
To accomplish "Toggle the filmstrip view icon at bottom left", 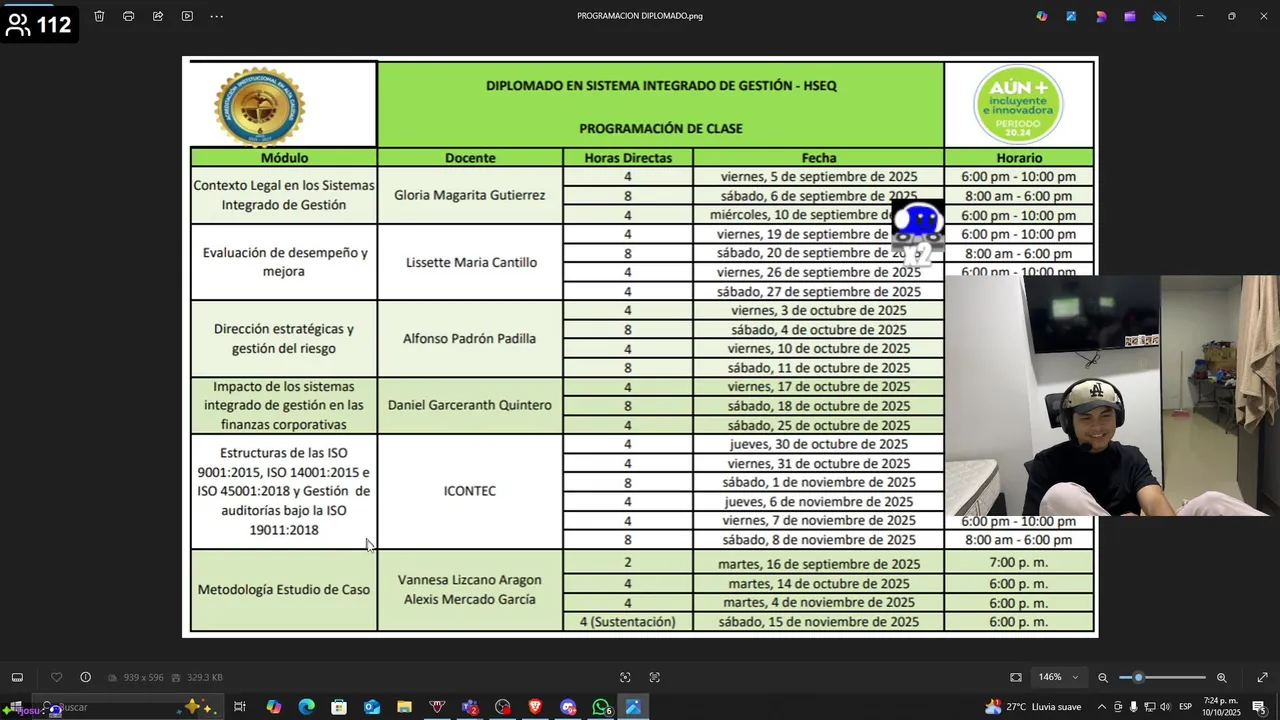I will 17,677.
